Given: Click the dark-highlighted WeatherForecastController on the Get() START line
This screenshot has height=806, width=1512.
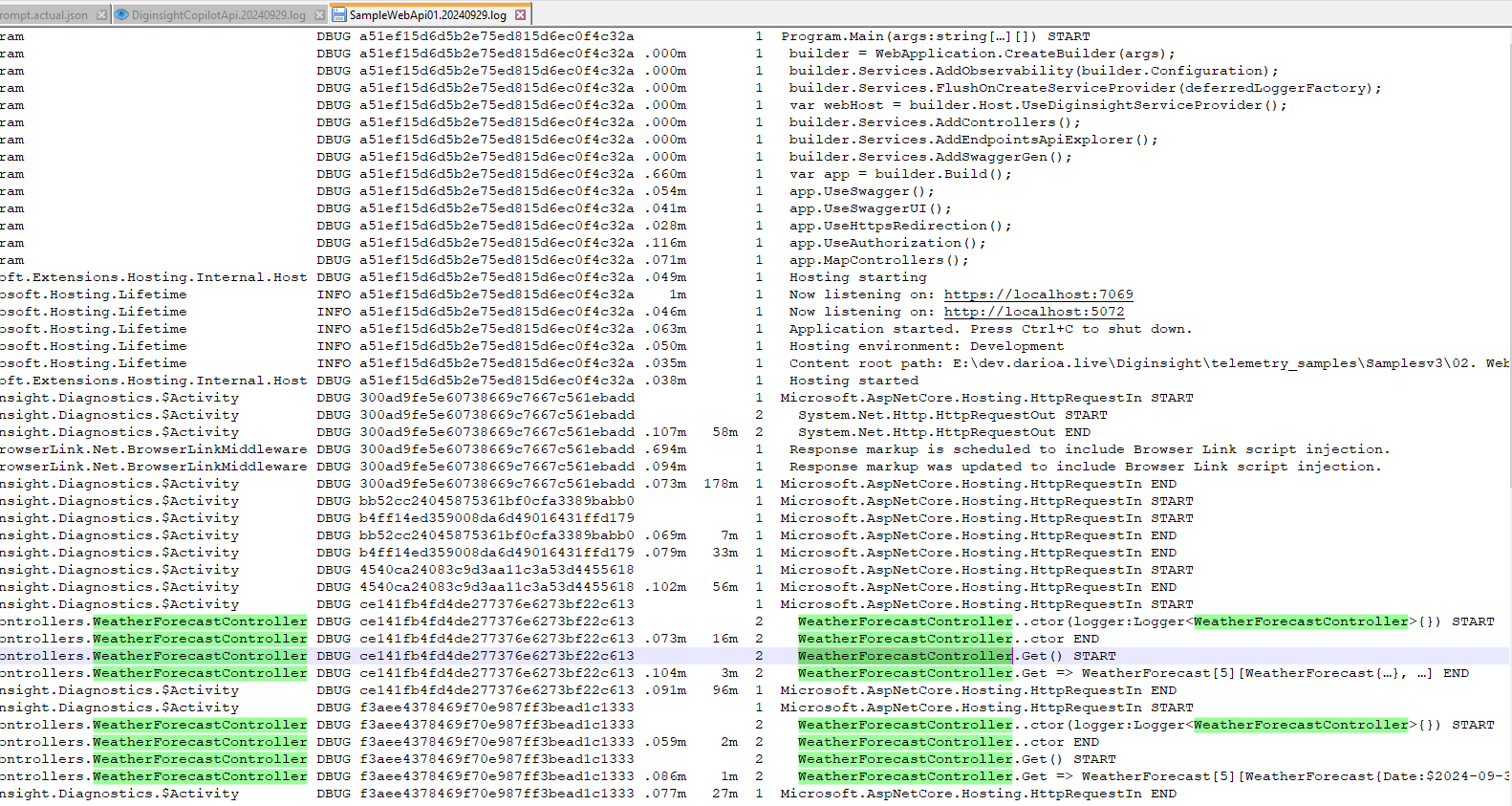Looking at the screenshot, I should 904,656.
